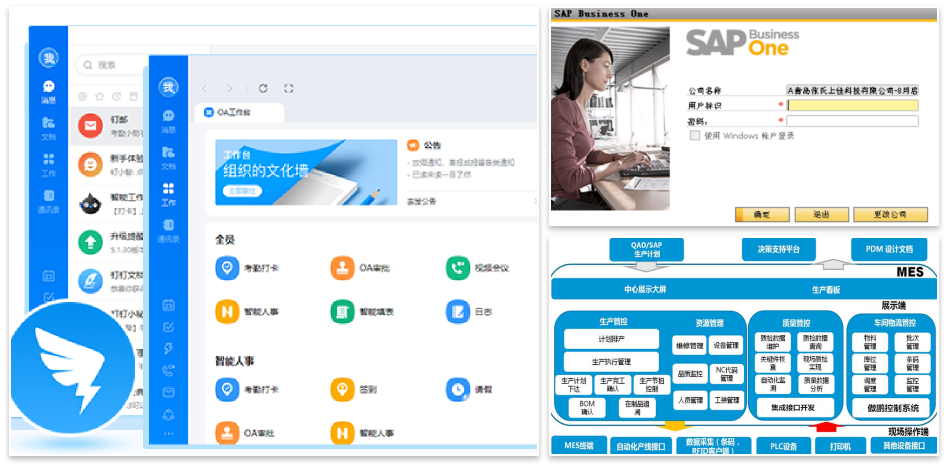Select the 计划排产 box in MES diagram
The height and width of the screenshot is (468, 948).
coord(597,339)
